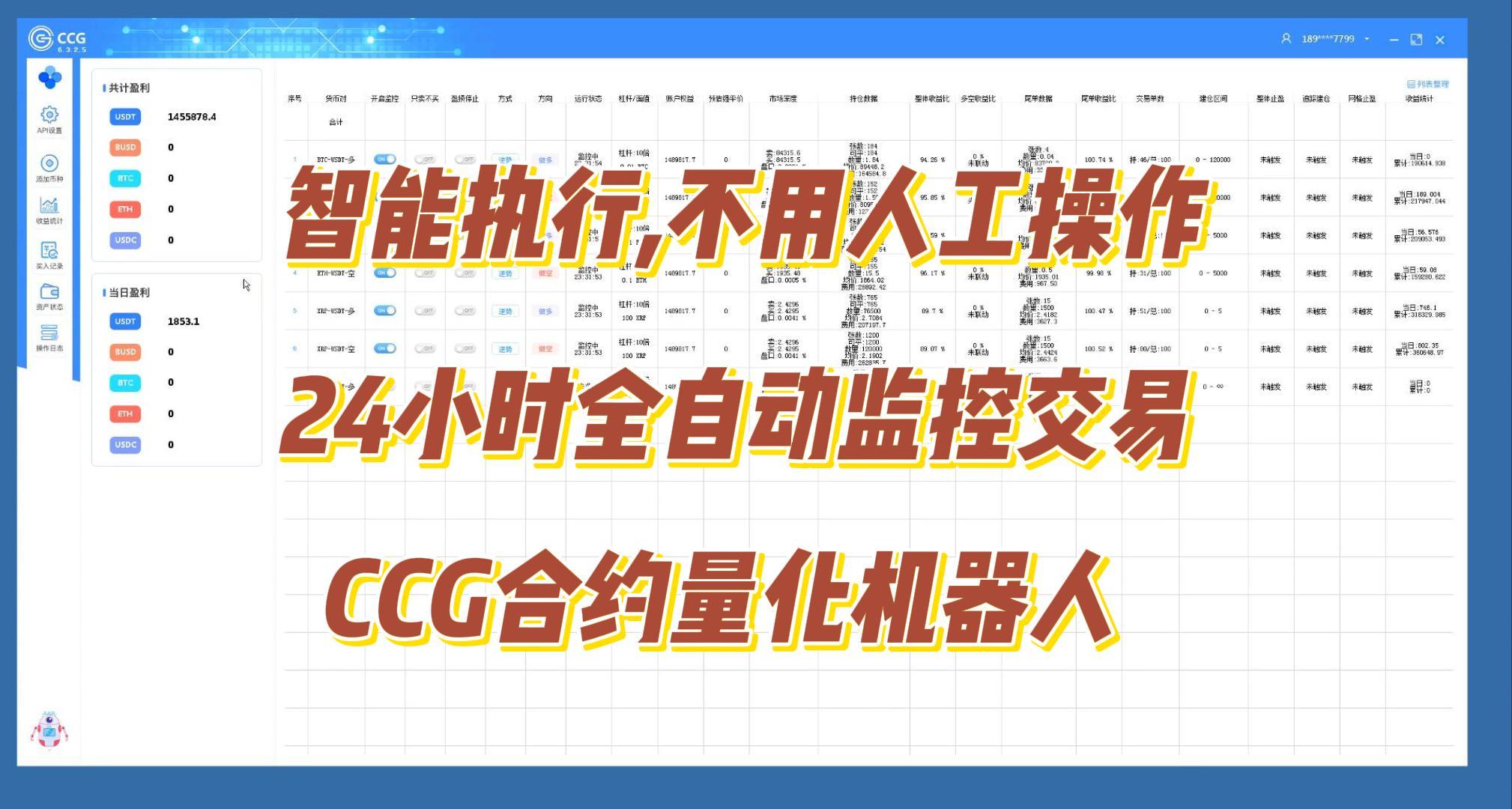1512x809 pixels.
Task: Click account name 189****7799
Action: 1328,39
